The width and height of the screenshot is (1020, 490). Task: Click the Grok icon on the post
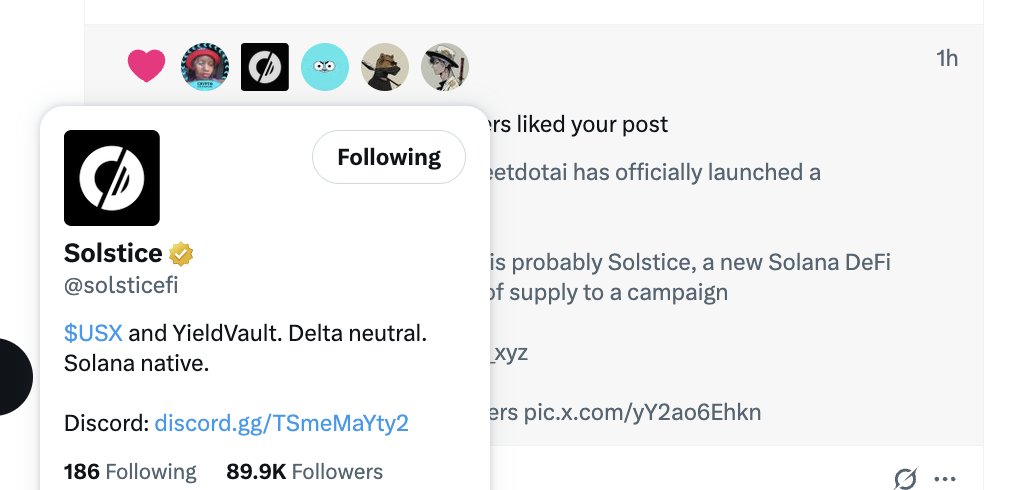(x=905, y=479)
